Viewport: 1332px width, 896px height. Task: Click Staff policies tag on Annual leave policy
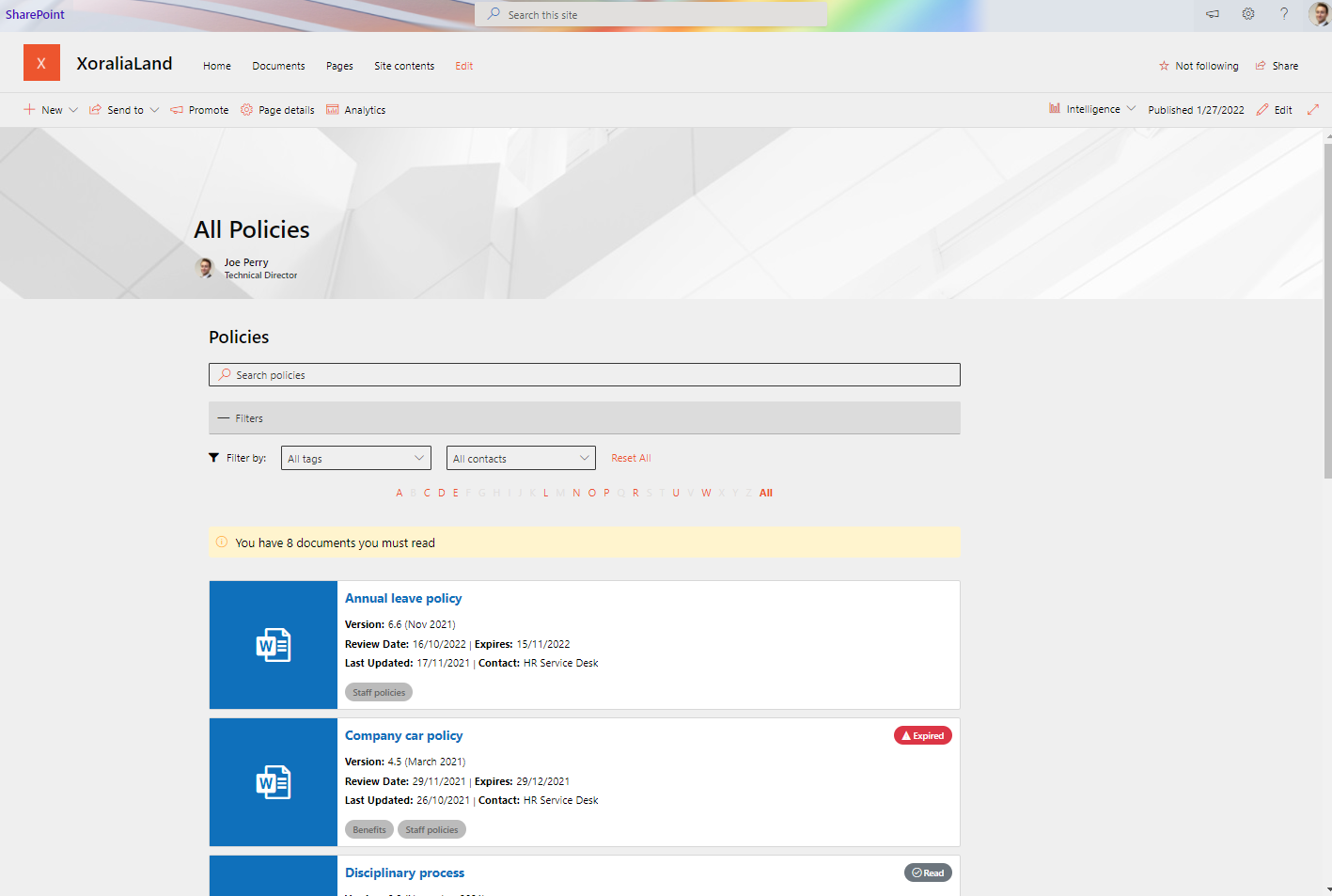click(379, 692)
